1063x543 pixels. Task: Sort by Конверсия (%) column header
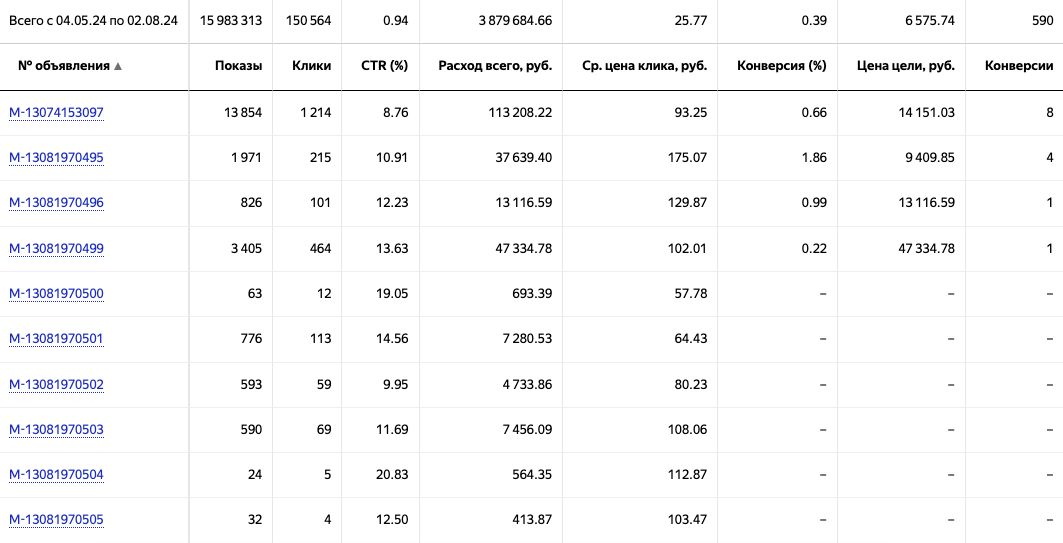tap(781, 66)
